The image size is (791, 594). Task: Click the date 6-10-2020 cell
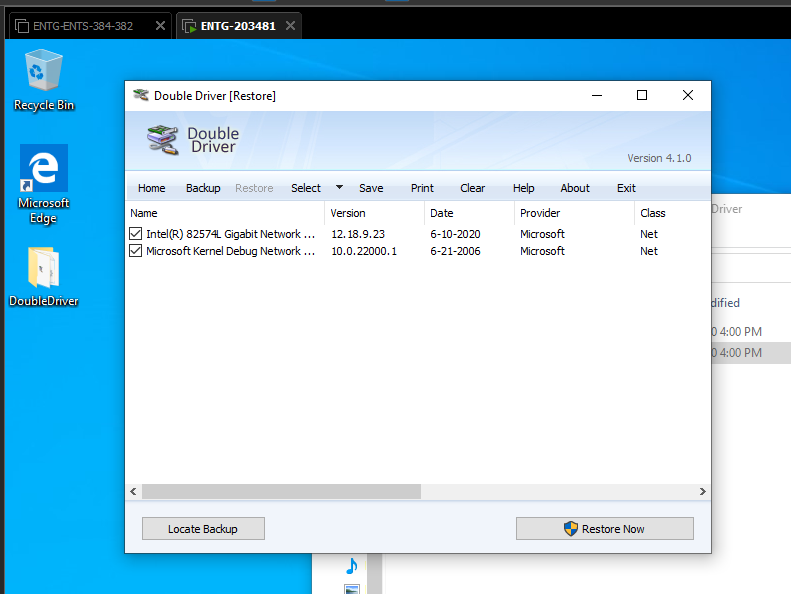point(455,234)
